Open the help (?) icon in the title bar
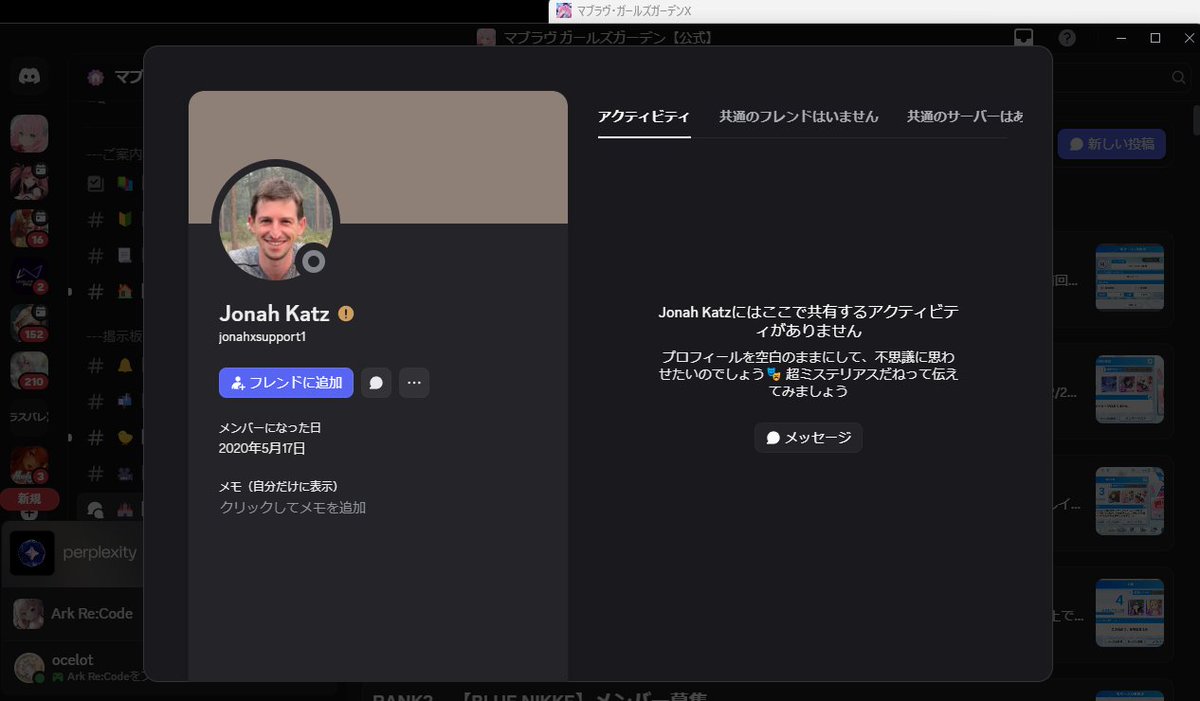Viewport: 1200px width, 701px height. 1066,37
